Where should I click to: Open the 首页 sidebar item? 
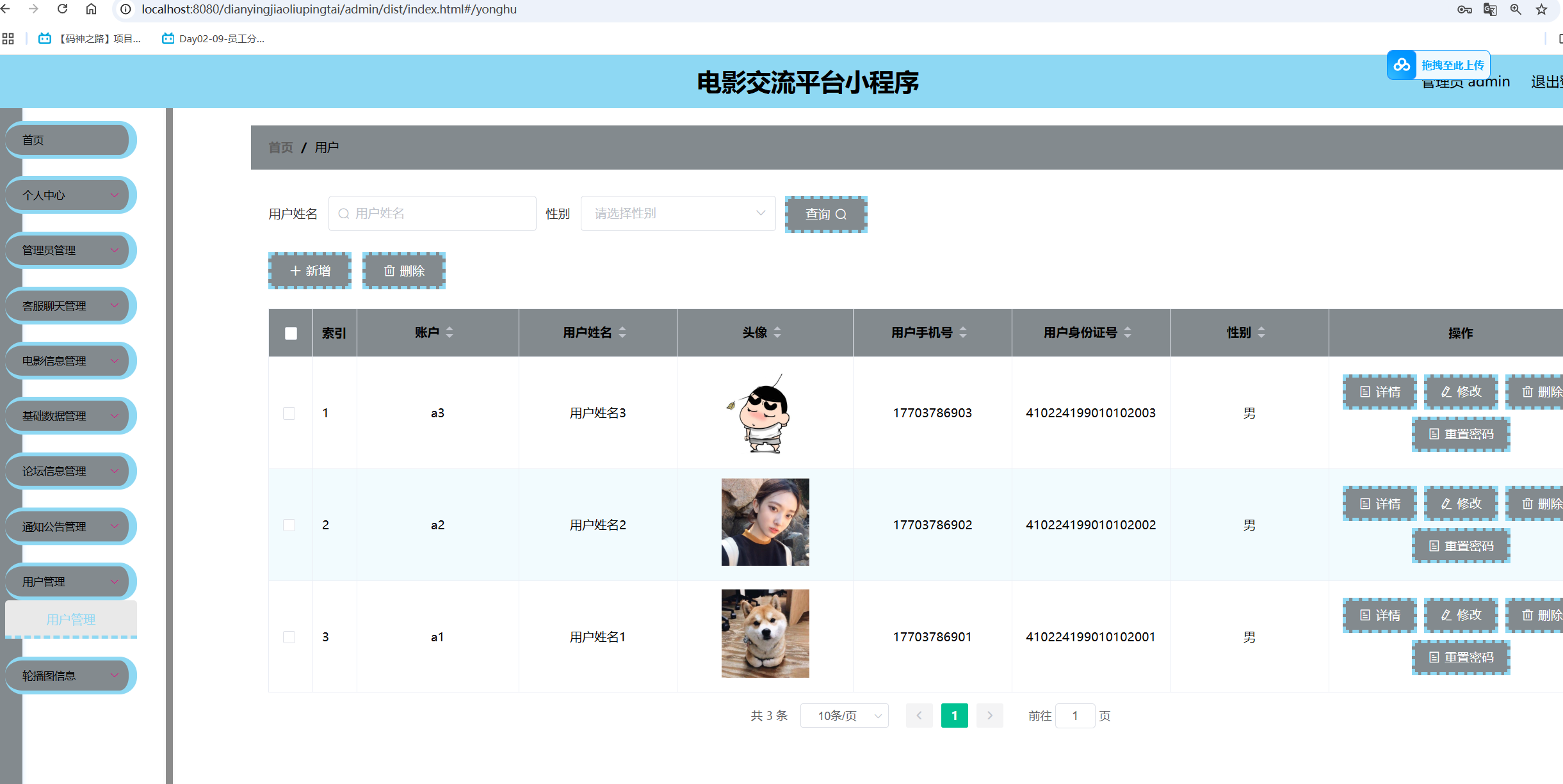[70, 140]
